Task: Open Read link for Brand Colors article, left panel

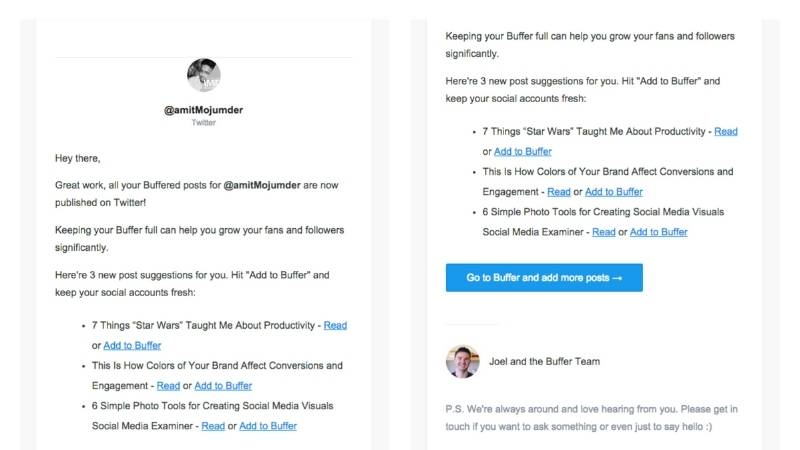Action: point(168,385)
